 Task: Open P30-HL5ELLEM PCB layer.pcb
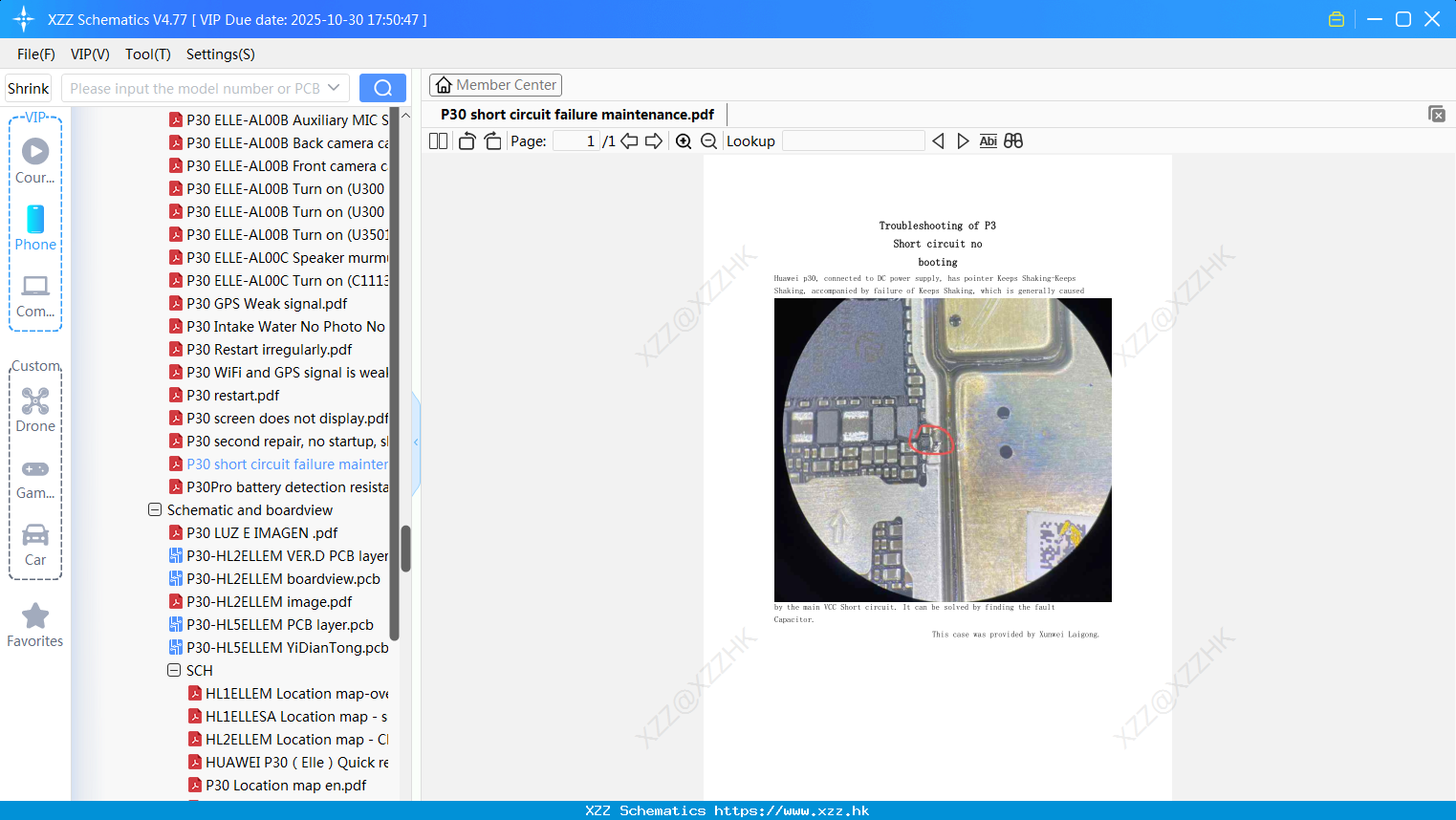click(x=280, y=625)
